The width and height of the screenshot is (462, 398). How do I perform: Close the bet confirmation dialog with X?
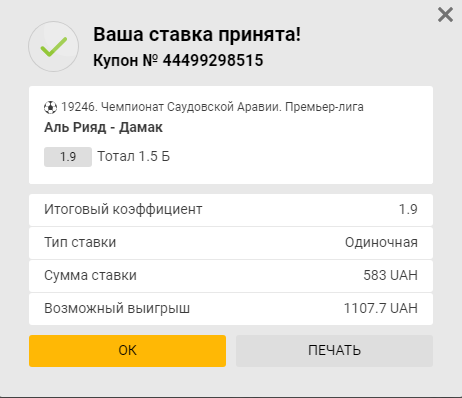click(x=445, y=15)
